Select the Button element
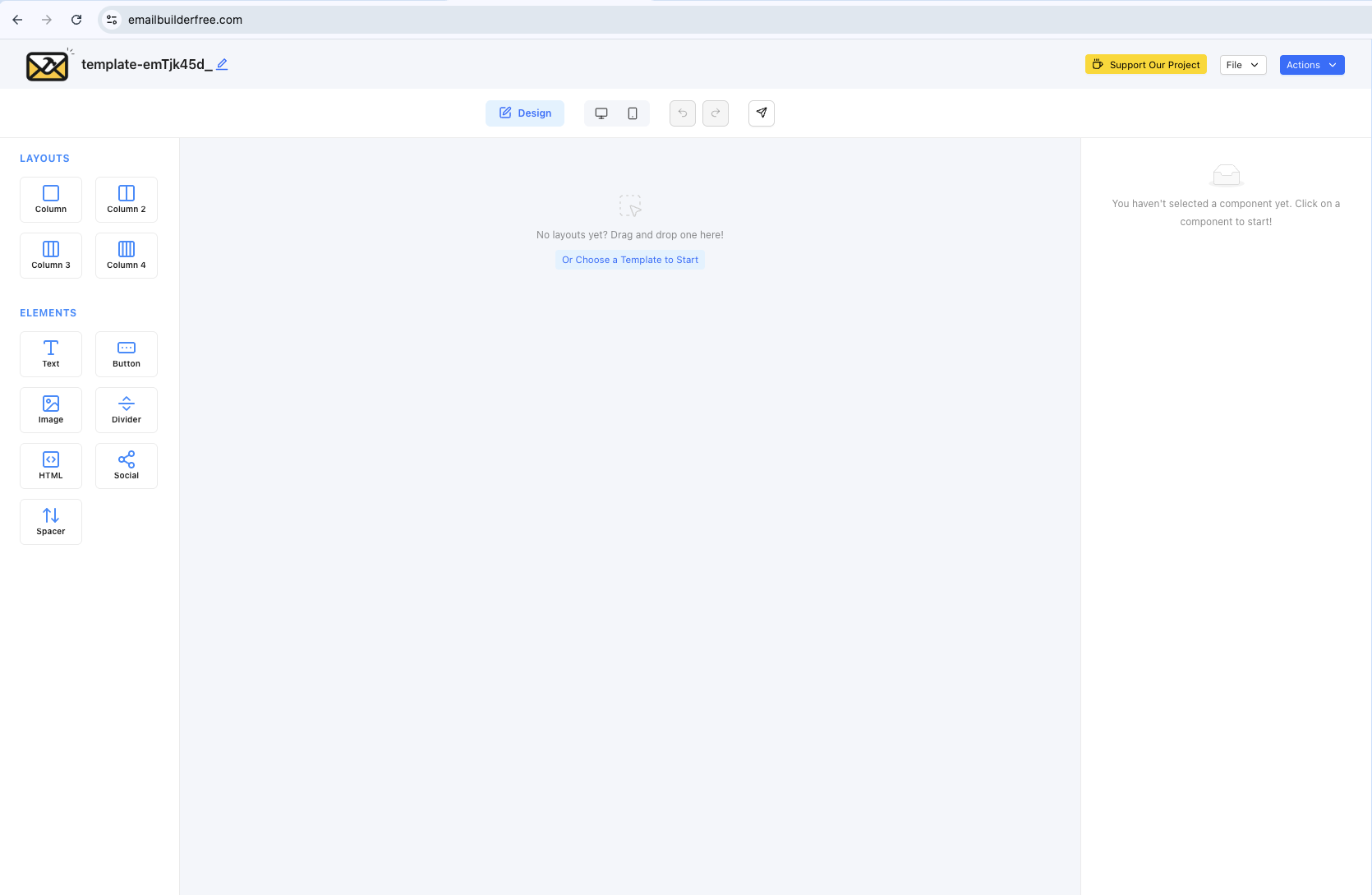Image resolution: width=1372 pixels, height=895 pixels. pyautogui.click(x=127, y=354)
